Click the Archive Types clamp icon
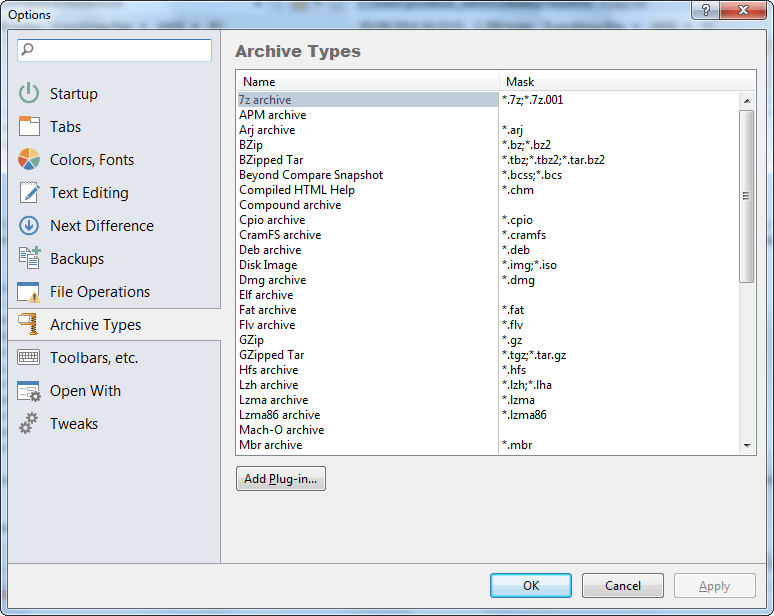The width and height of the screenshot is (774, 616). pos(29,324)
